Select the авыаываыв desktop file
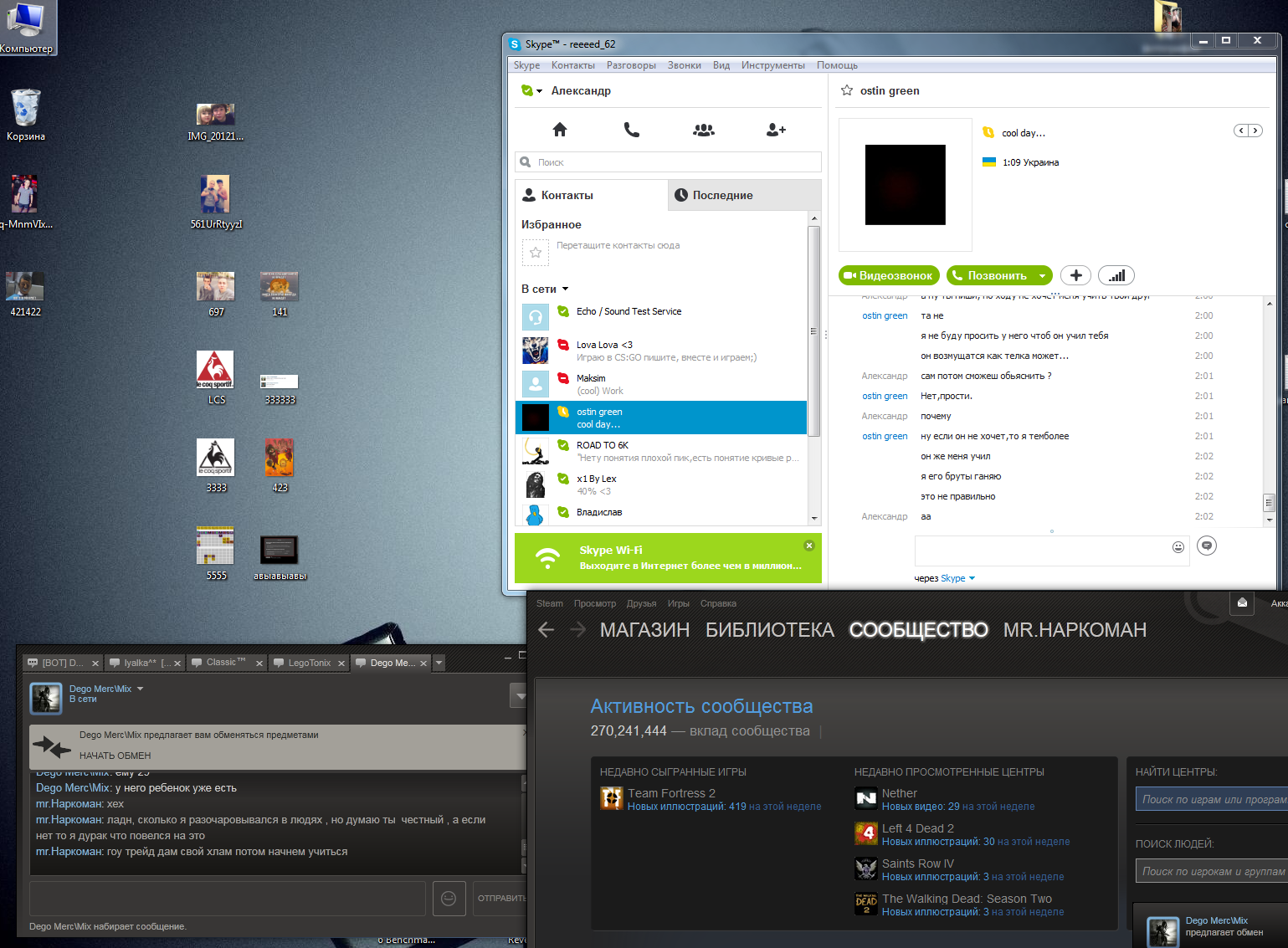The width and height of the screenshot is (1288, 948). (280, 557)
